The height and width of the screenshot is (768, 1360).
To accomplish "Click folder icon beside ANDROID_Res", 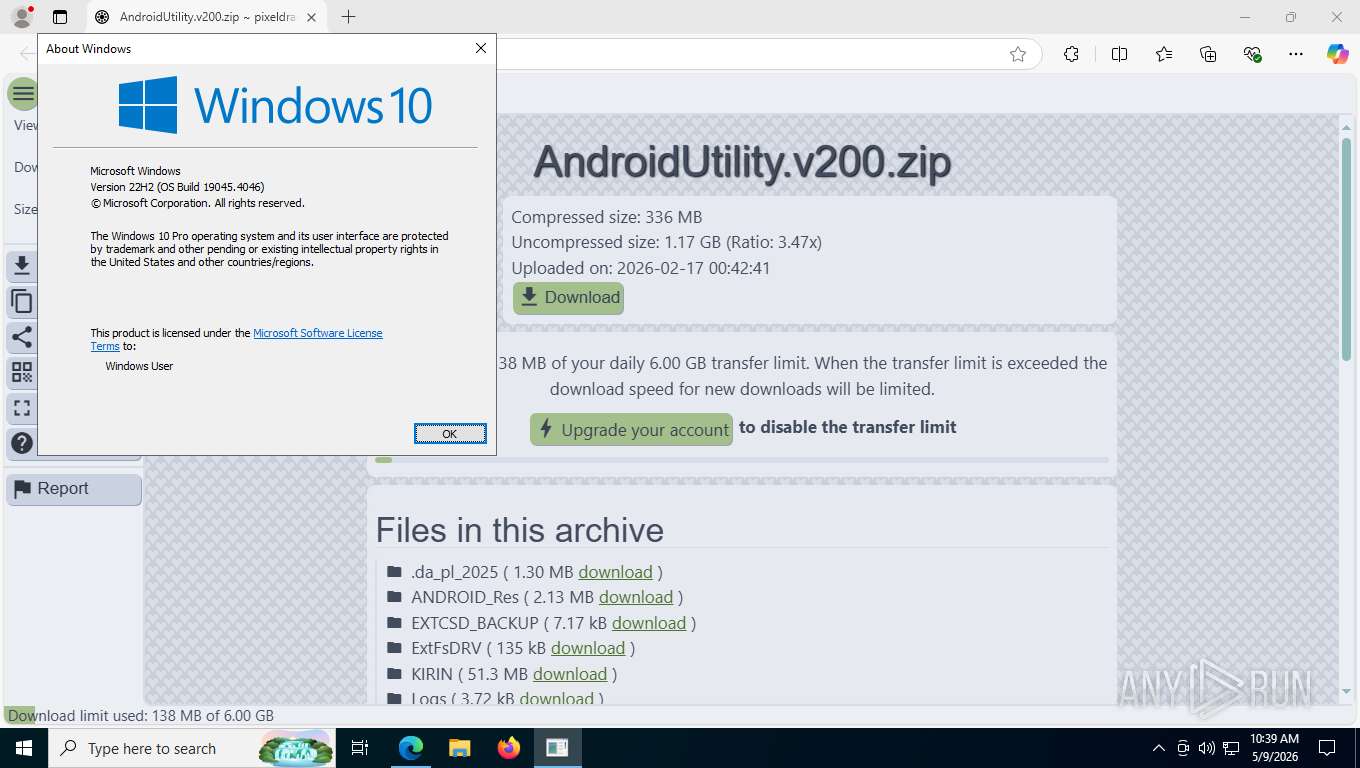I will coord(394,598).
